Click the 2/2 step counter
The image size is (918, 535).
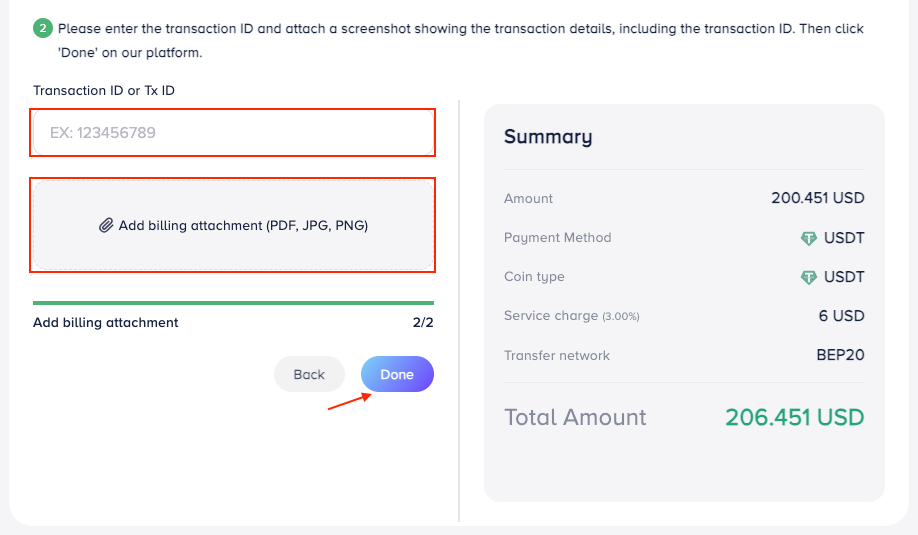pyautogui.click(x=423, y=323)
